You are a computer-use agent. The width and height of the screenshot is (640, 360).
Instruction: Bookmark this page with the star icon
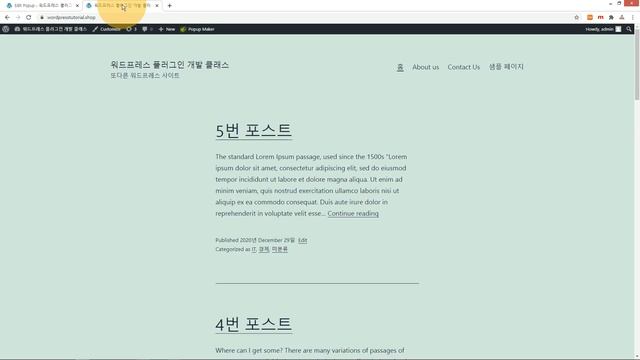(x=576, y=17)
